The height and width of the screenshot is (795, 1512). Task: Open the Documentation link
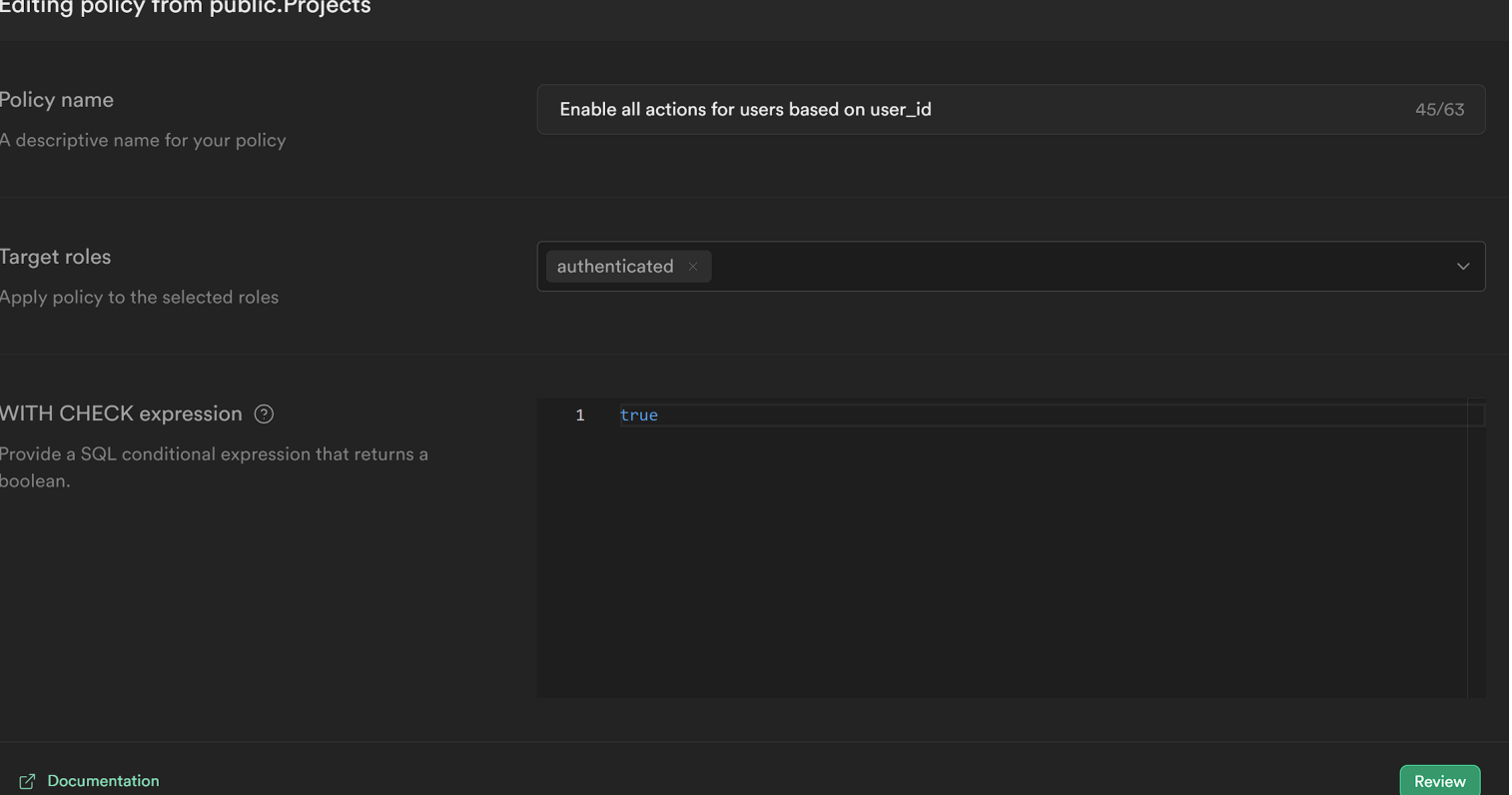click(x=103, y=781)
